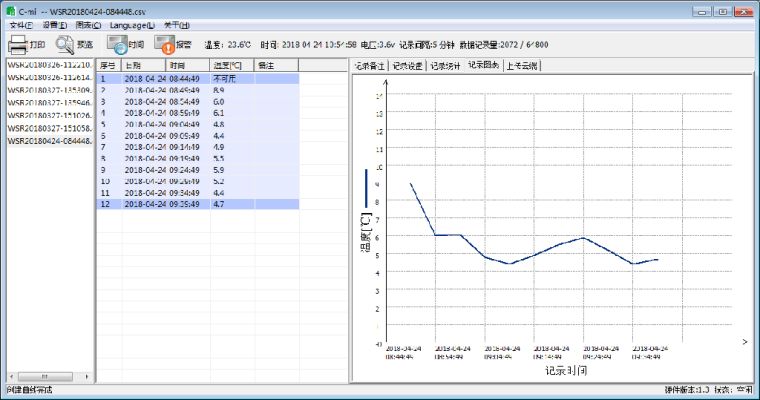This screenshot has width=760, height=400.
Task: Click the printer icon (打印)
Action: [x=19, y=44]
